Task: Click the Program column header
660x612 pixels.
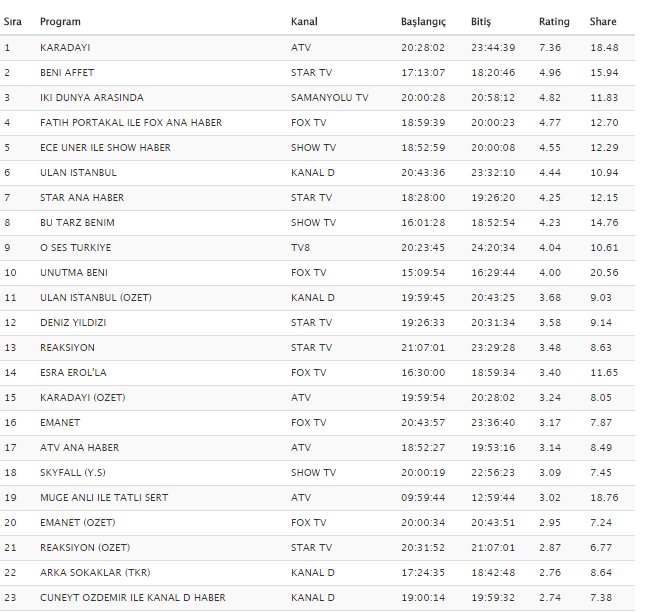Action: tap(60, 21)
